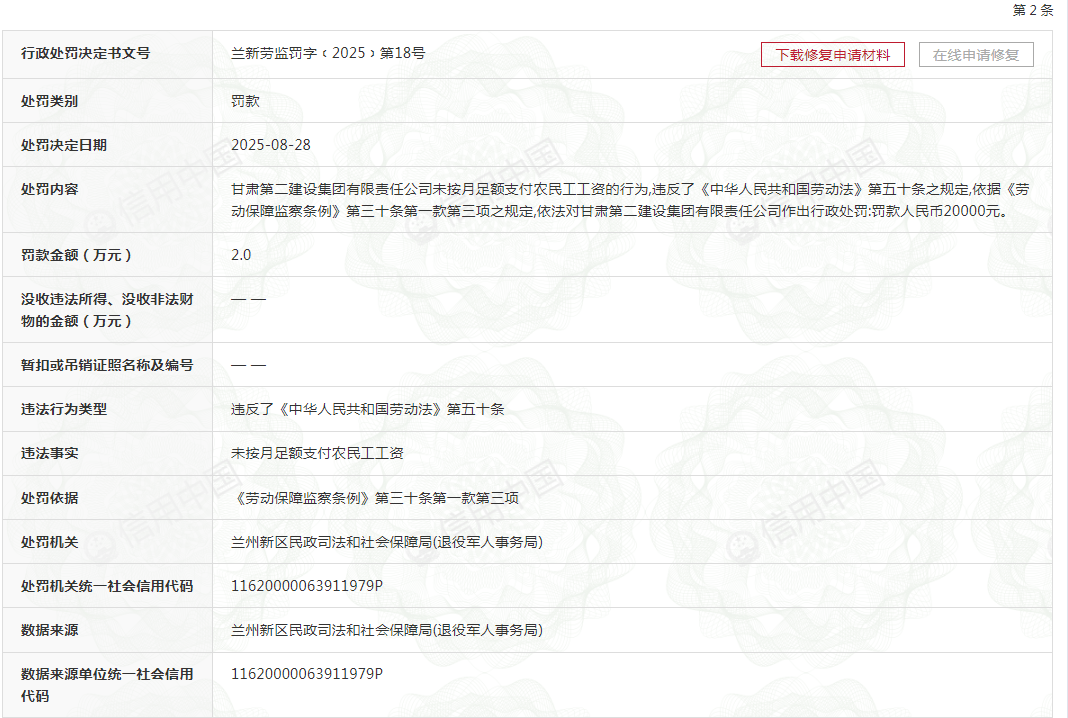
Task: Click the credit code in 数据来源单位统一社会信用代码 row
Action: point(307,674)
